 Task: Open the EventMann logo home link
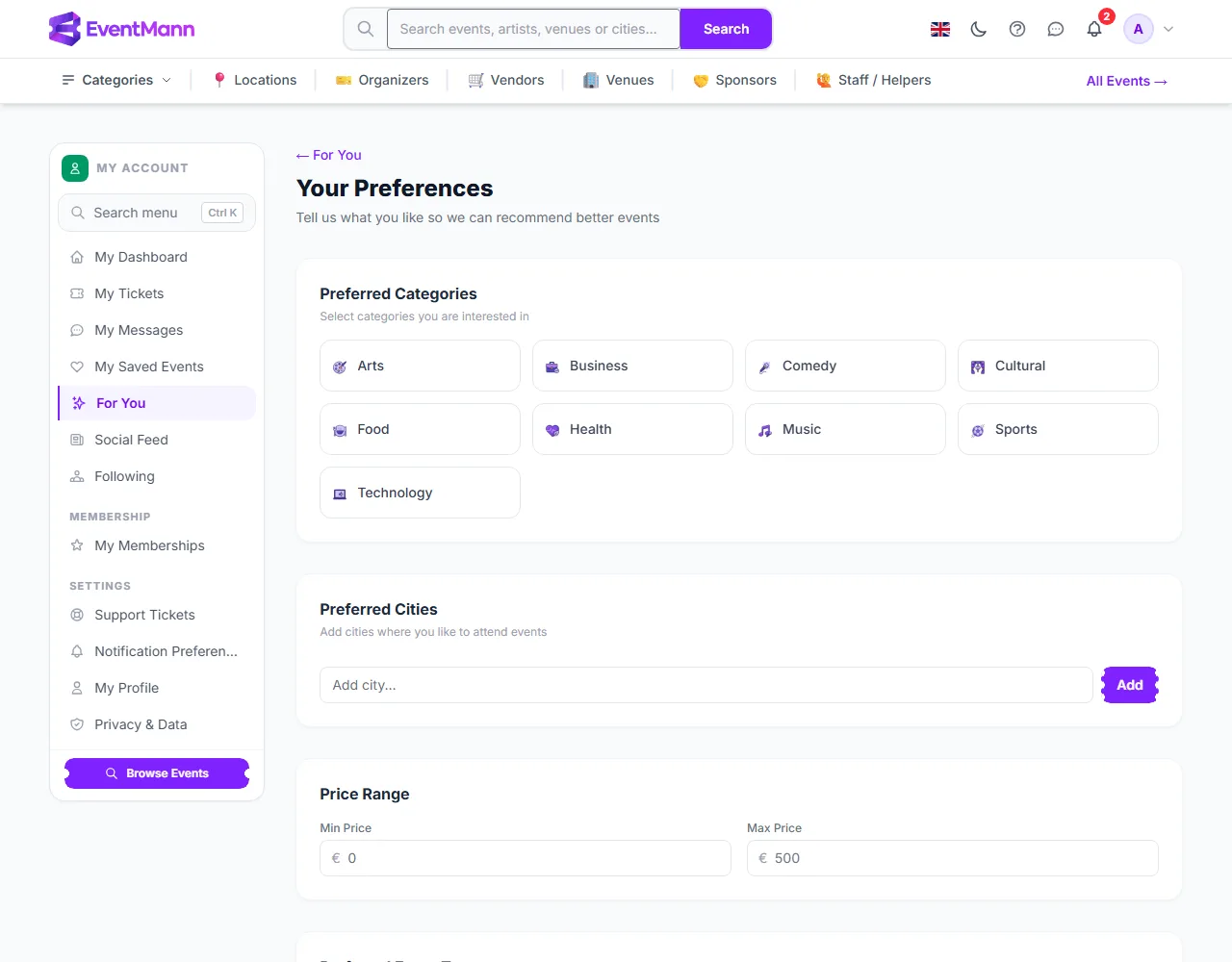121,29
